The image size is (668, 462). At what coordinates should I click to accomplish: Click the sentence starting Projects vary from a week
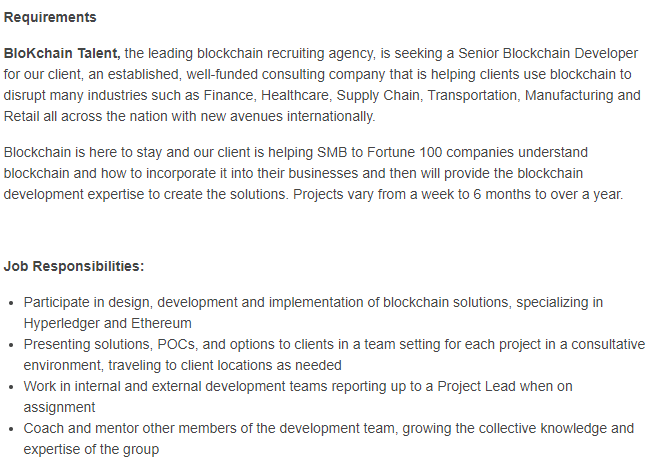tap(458, 194)
